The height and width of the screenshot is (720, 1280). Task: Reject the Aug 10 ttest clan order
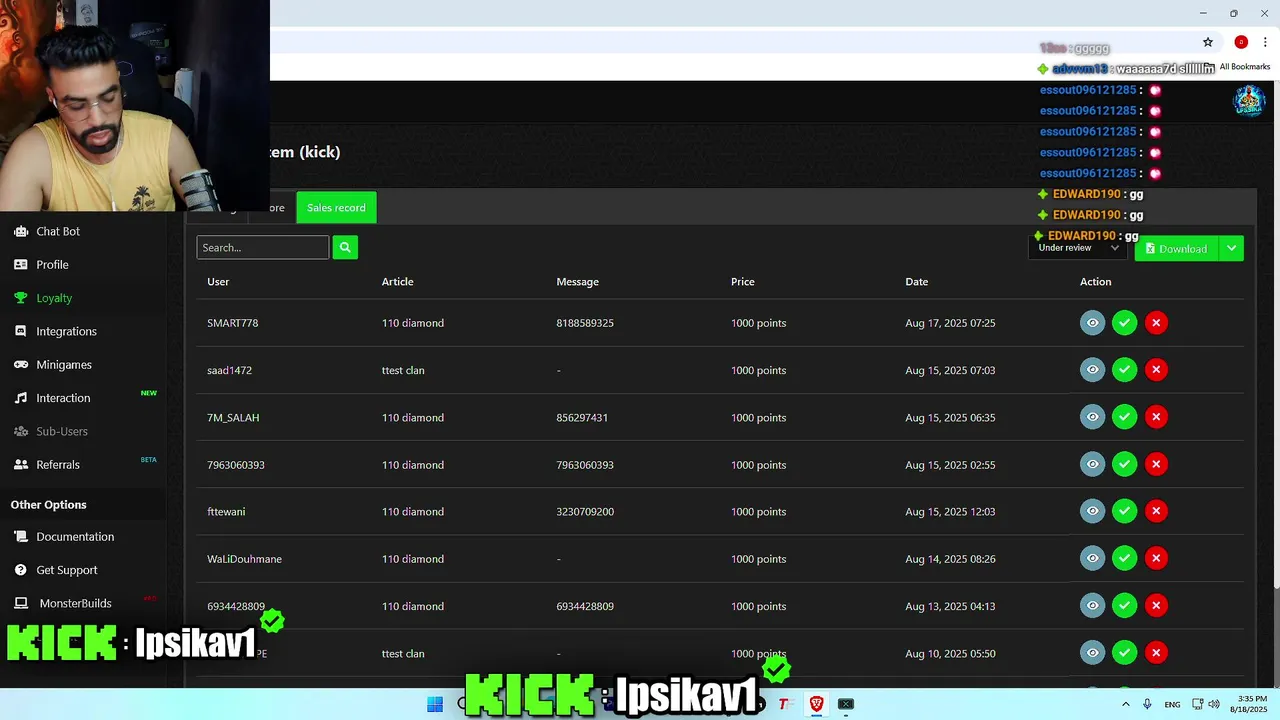(1156, 653)
